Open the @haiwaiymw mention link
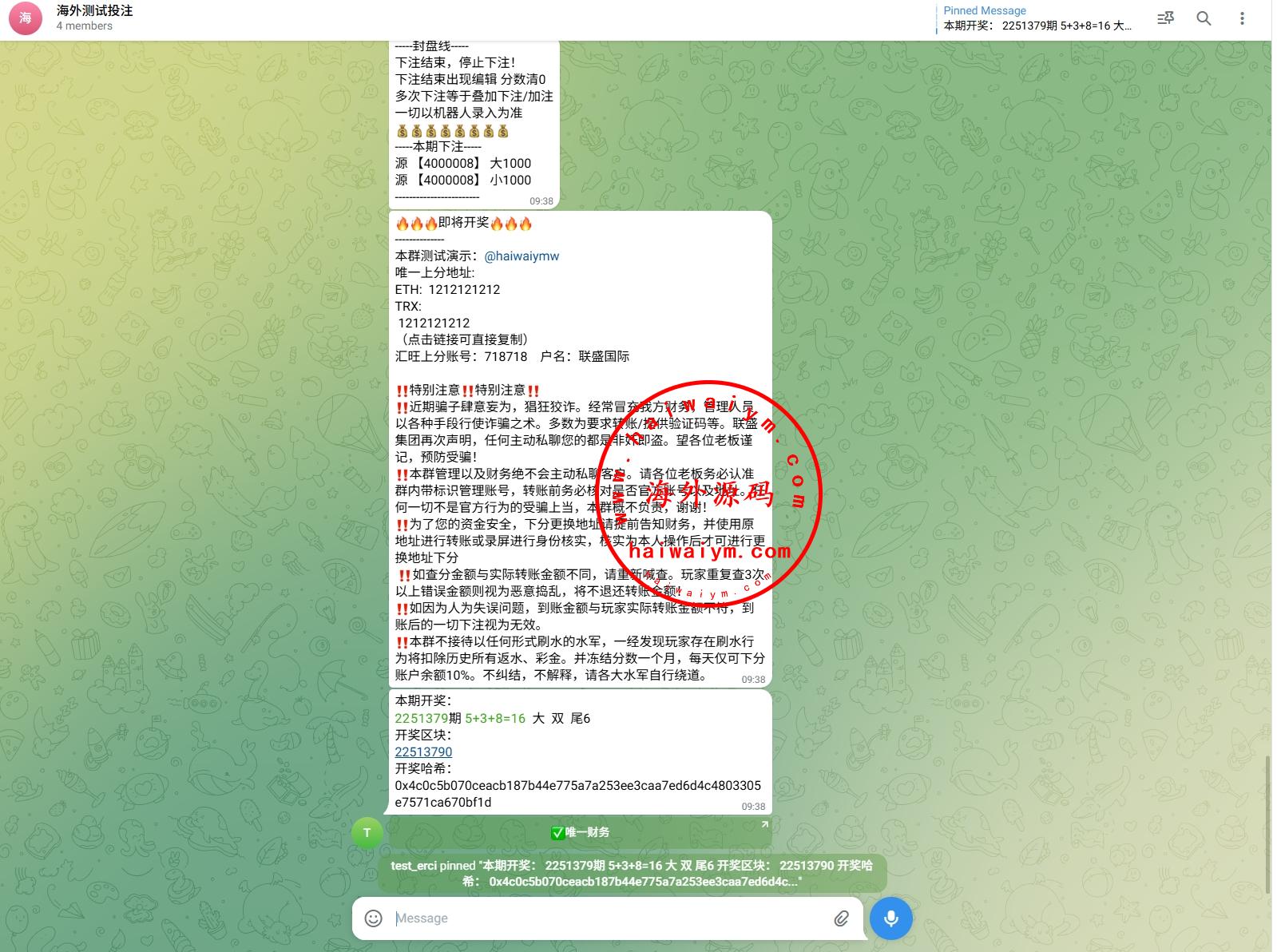This screenshot has width=1277, height=952. pos(522,256)
